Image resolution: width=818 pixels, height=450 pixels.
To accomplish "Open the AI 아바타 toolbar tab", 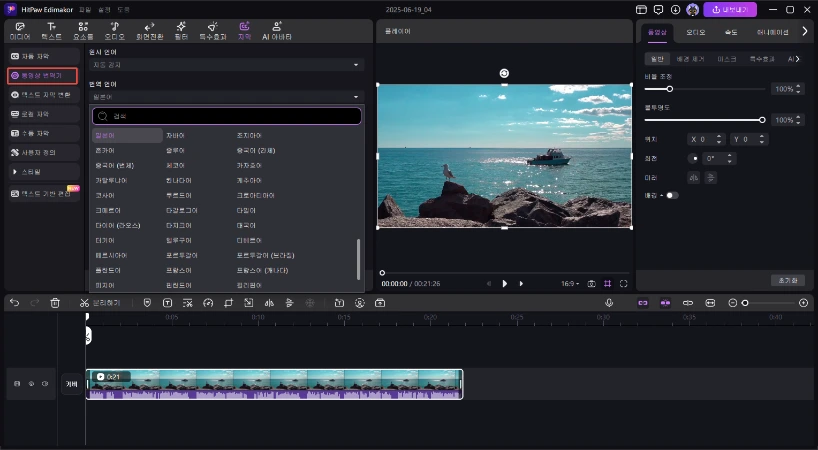I will (277, 31).
